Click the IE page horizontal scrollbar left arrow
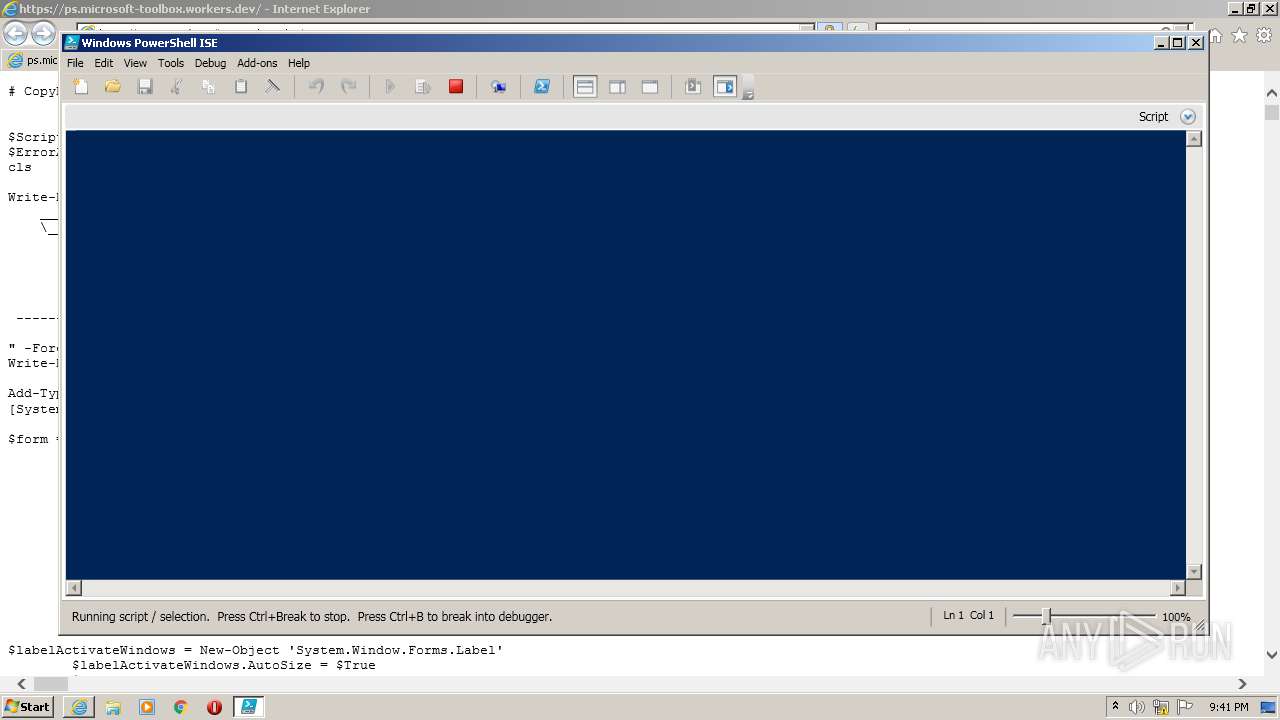Viewport: 1280px width, 720px height. (x=22, y=684)
